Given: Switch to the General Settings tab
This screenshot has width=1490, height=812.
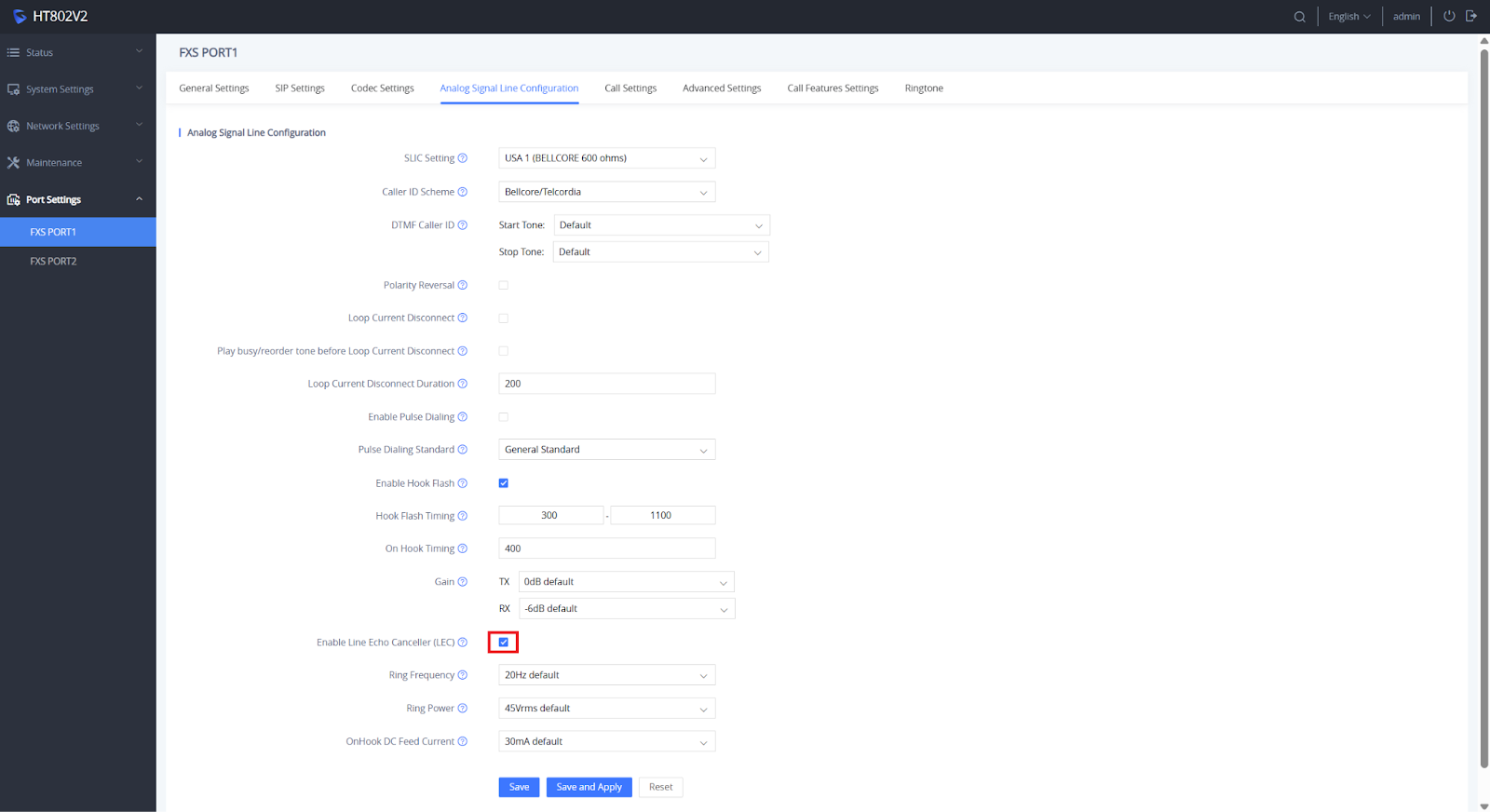Looking at the screenshot, I should [214, 88].
